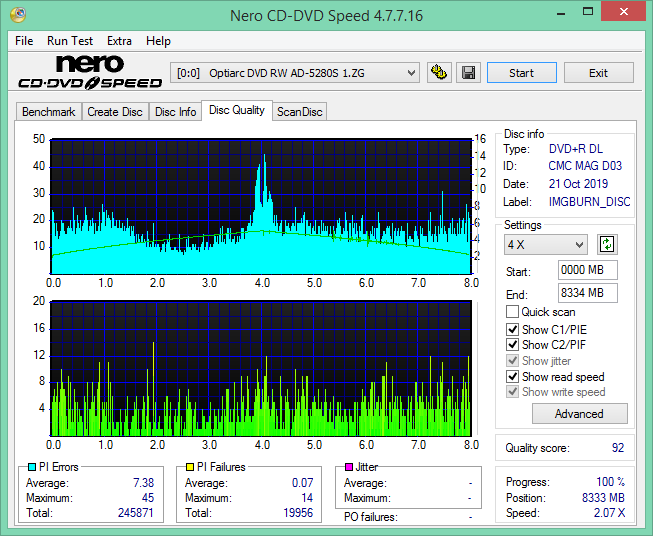Image resolution: width=653 pixels, height=536 pixels.
Task: Open the Optiarc drive selection dropdown
Action: pos(295,73)
